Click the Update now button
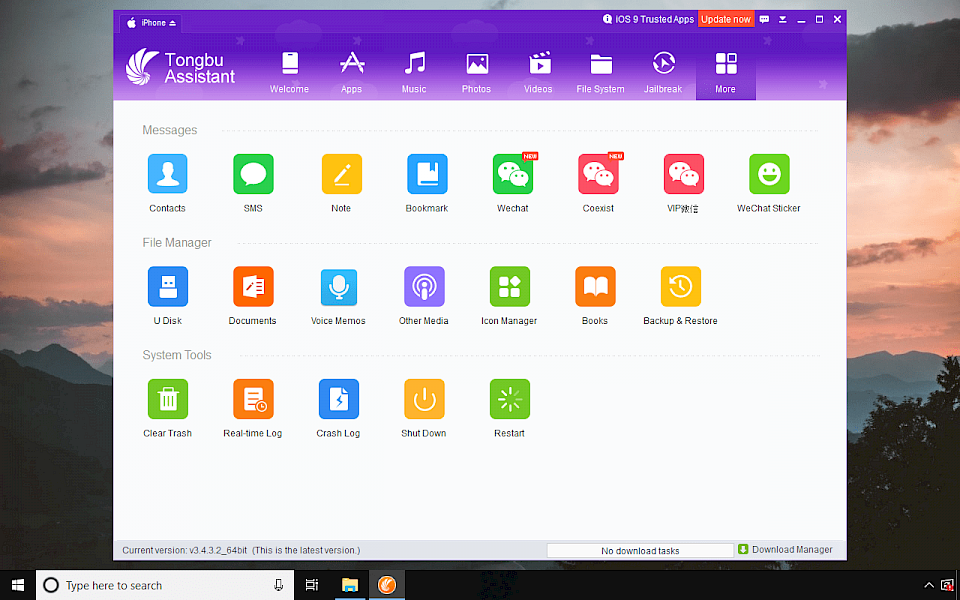 tap(726, 20)
